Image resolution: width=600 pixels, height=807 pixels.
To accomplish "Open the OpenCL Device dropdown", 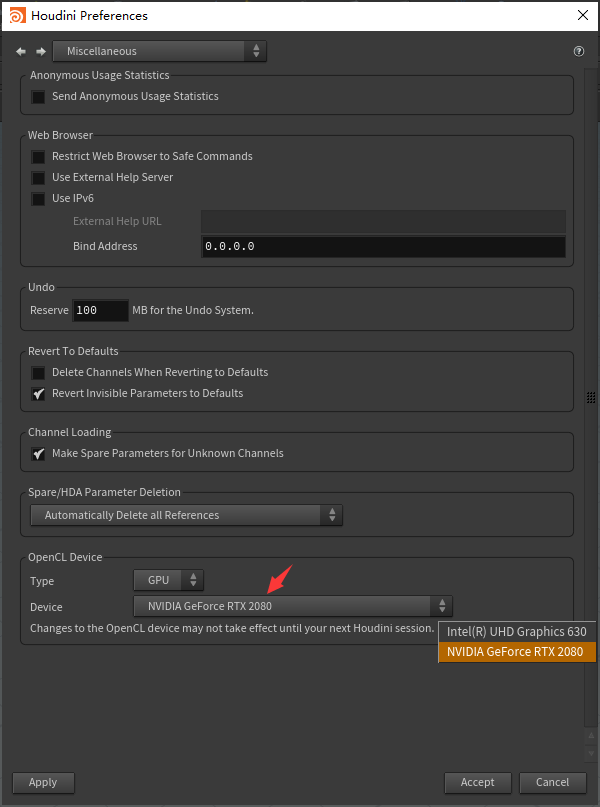I will [293, 606].
